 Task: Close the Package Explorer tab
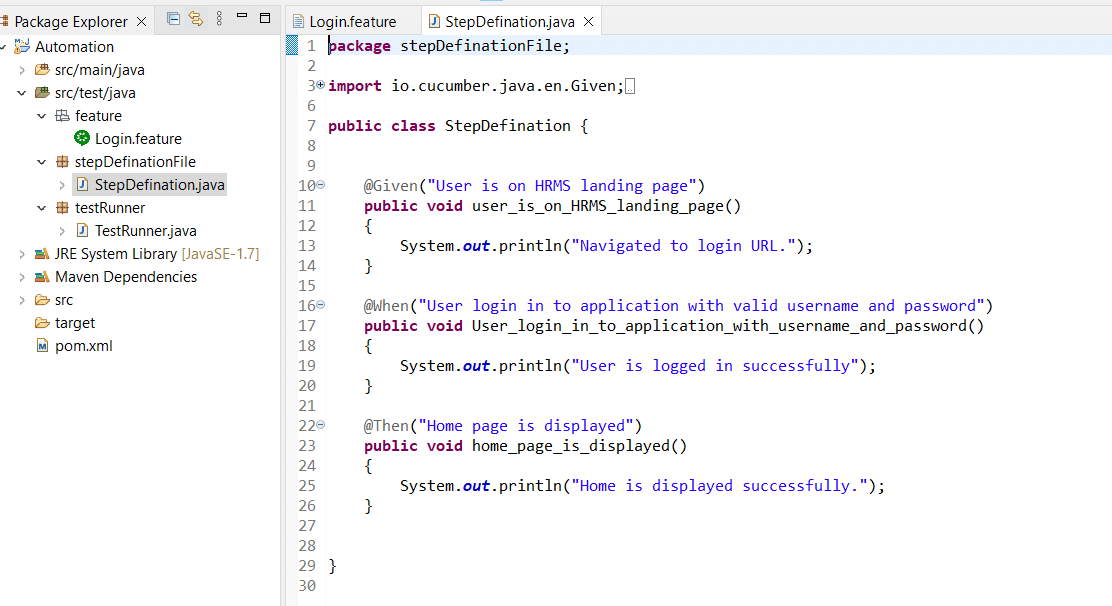tap(142, 22)
